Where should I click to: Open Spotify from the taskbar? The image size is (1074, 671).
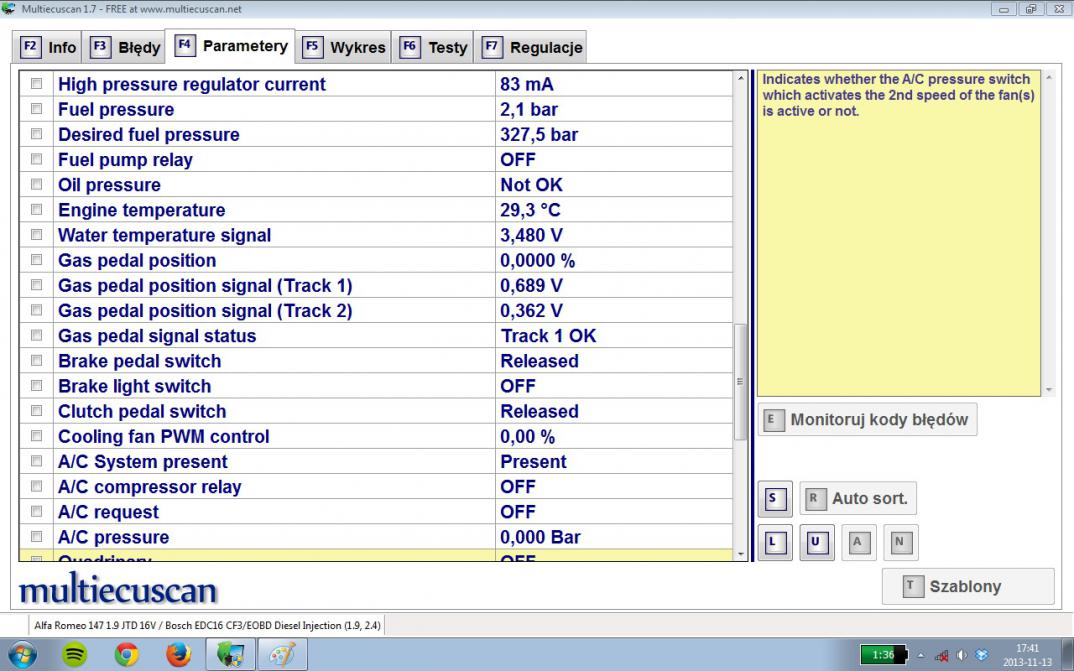tap(75, 655)
